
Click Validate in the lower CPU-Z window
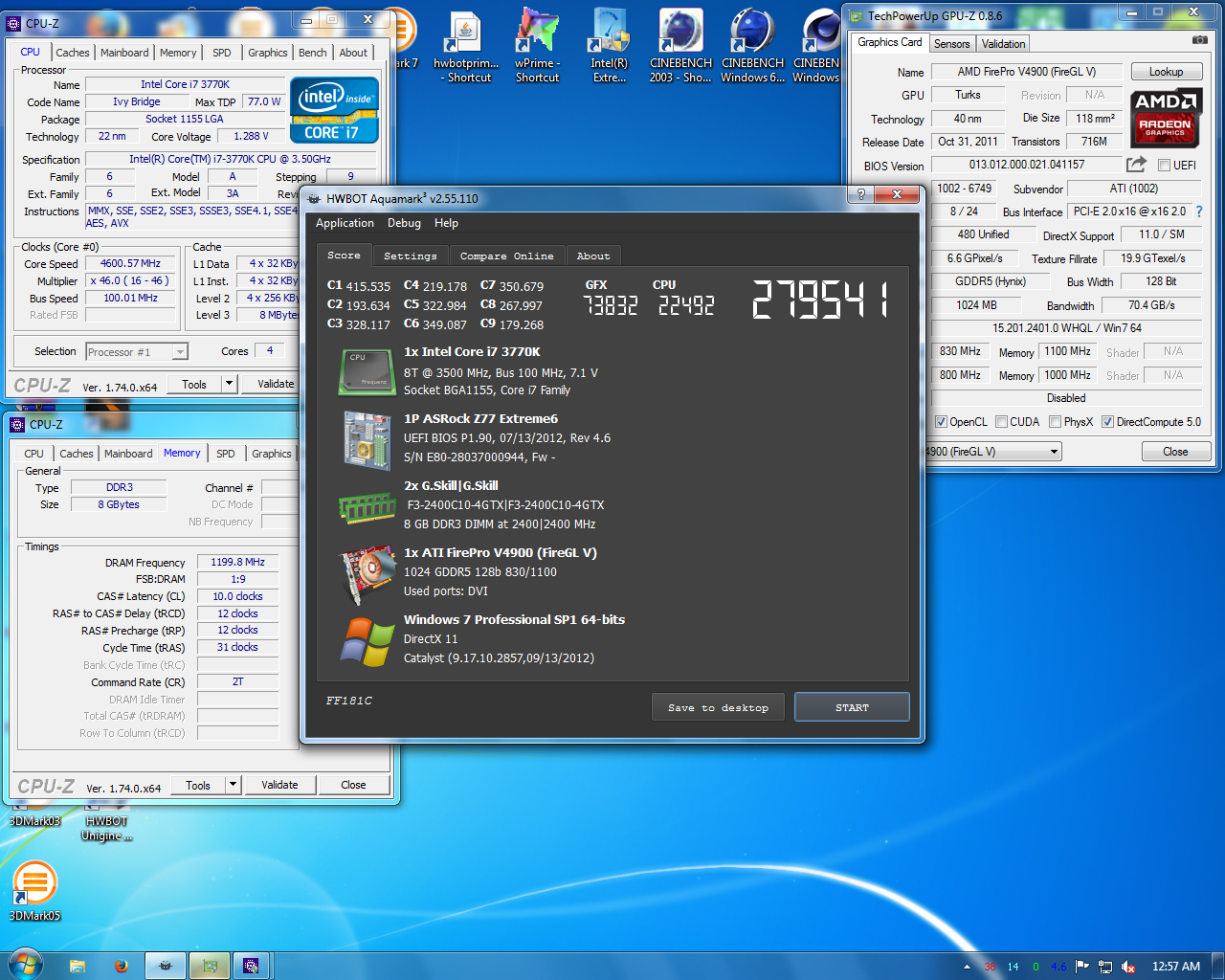[x=279, y=785]
